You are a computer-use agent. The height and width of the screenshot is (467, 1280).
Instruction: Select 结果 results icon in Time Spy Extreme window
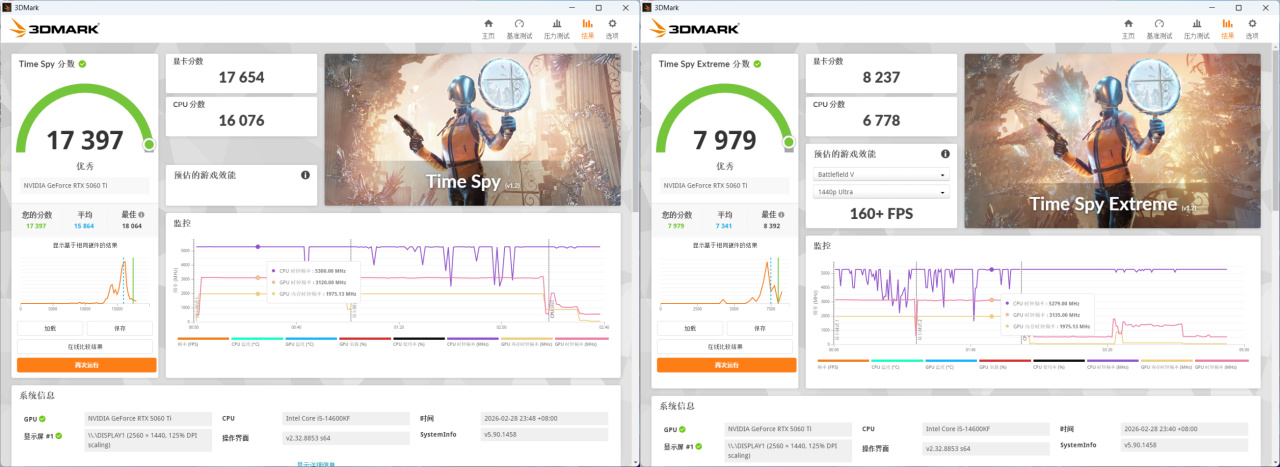(1227, 28)
